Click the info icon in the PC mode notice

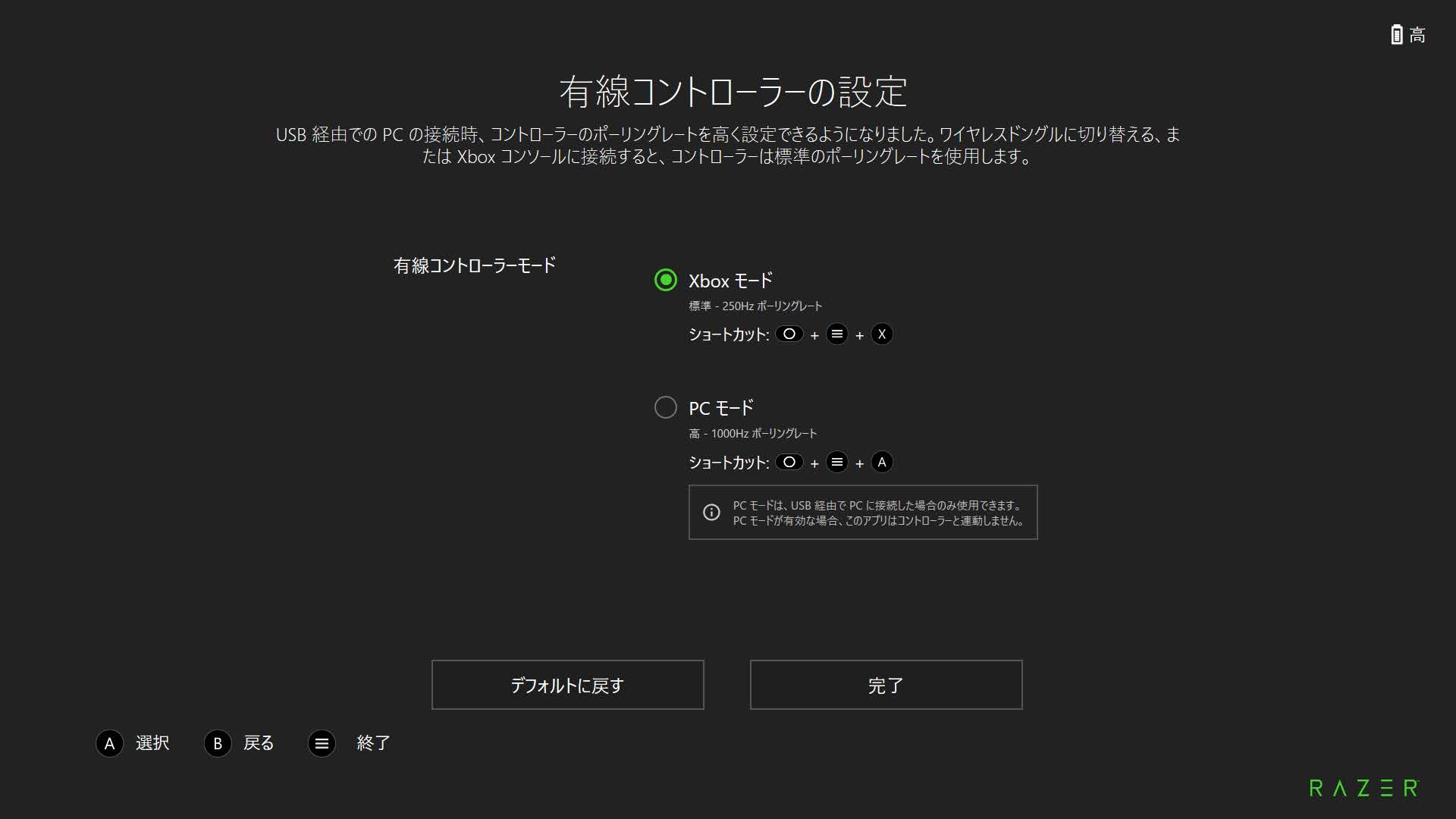click(711, 513)
